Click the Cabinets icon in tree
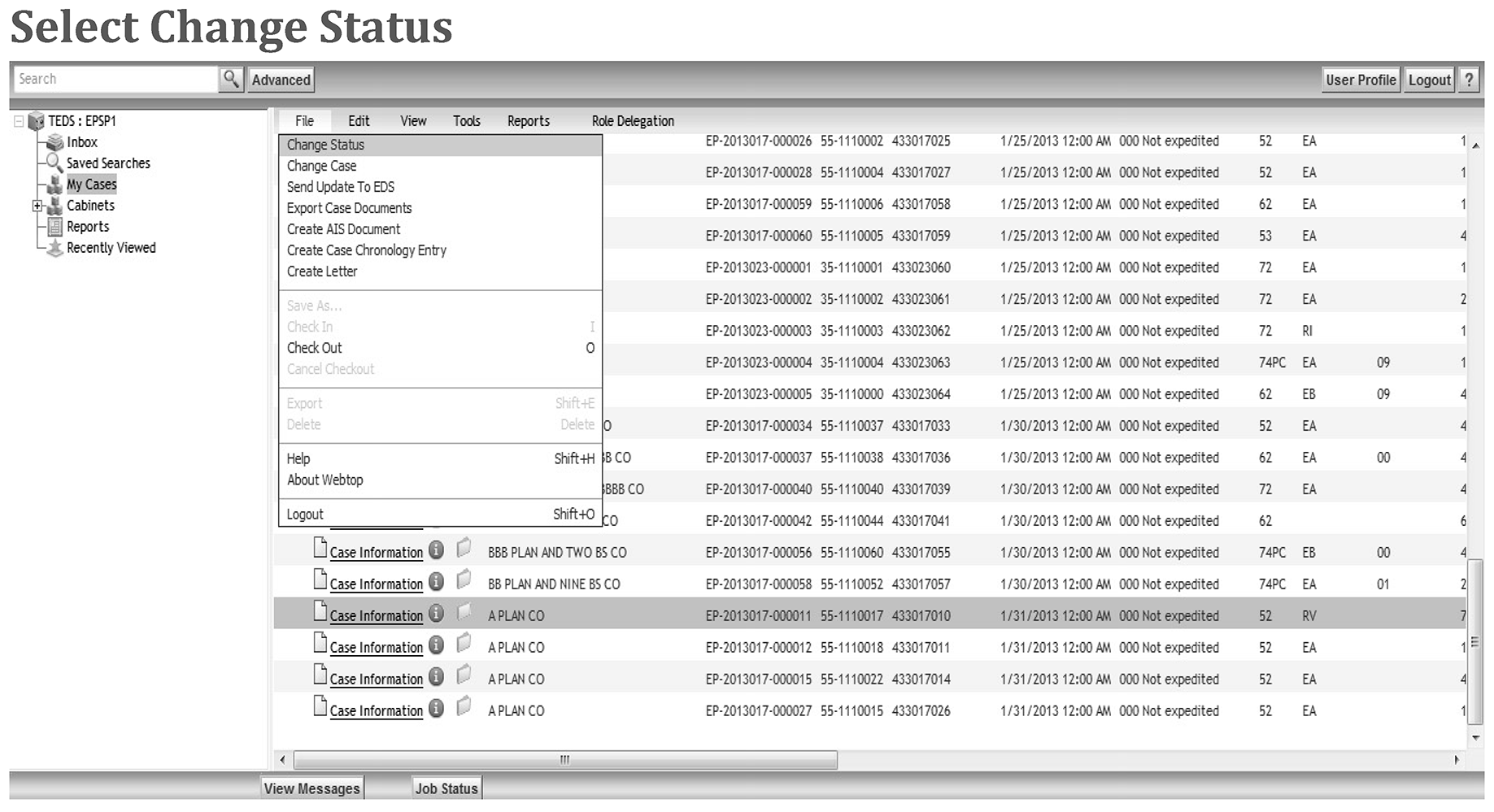 [54, 206]
